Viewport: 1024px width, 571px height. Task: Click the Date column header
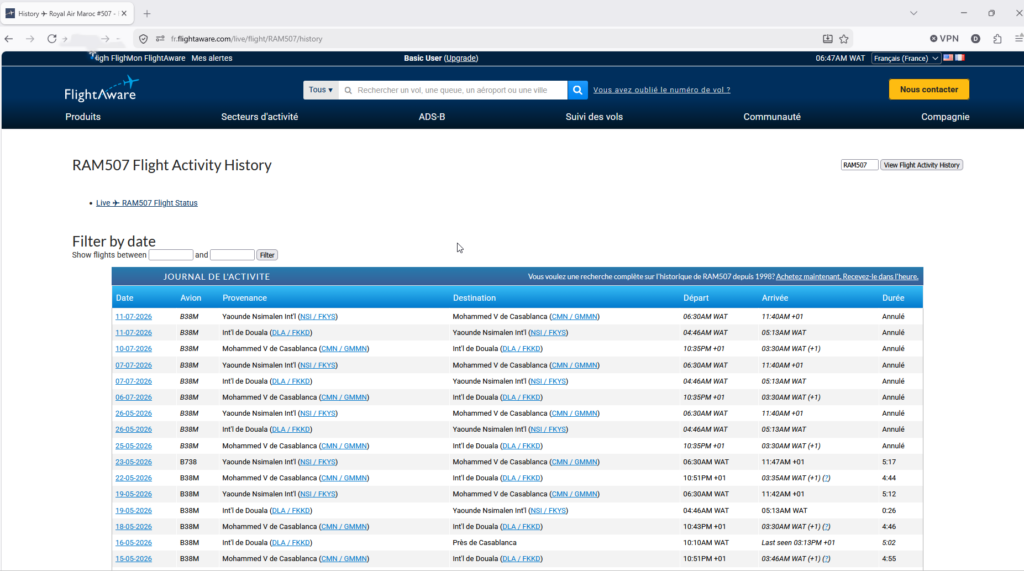click(x=124, y=298)
